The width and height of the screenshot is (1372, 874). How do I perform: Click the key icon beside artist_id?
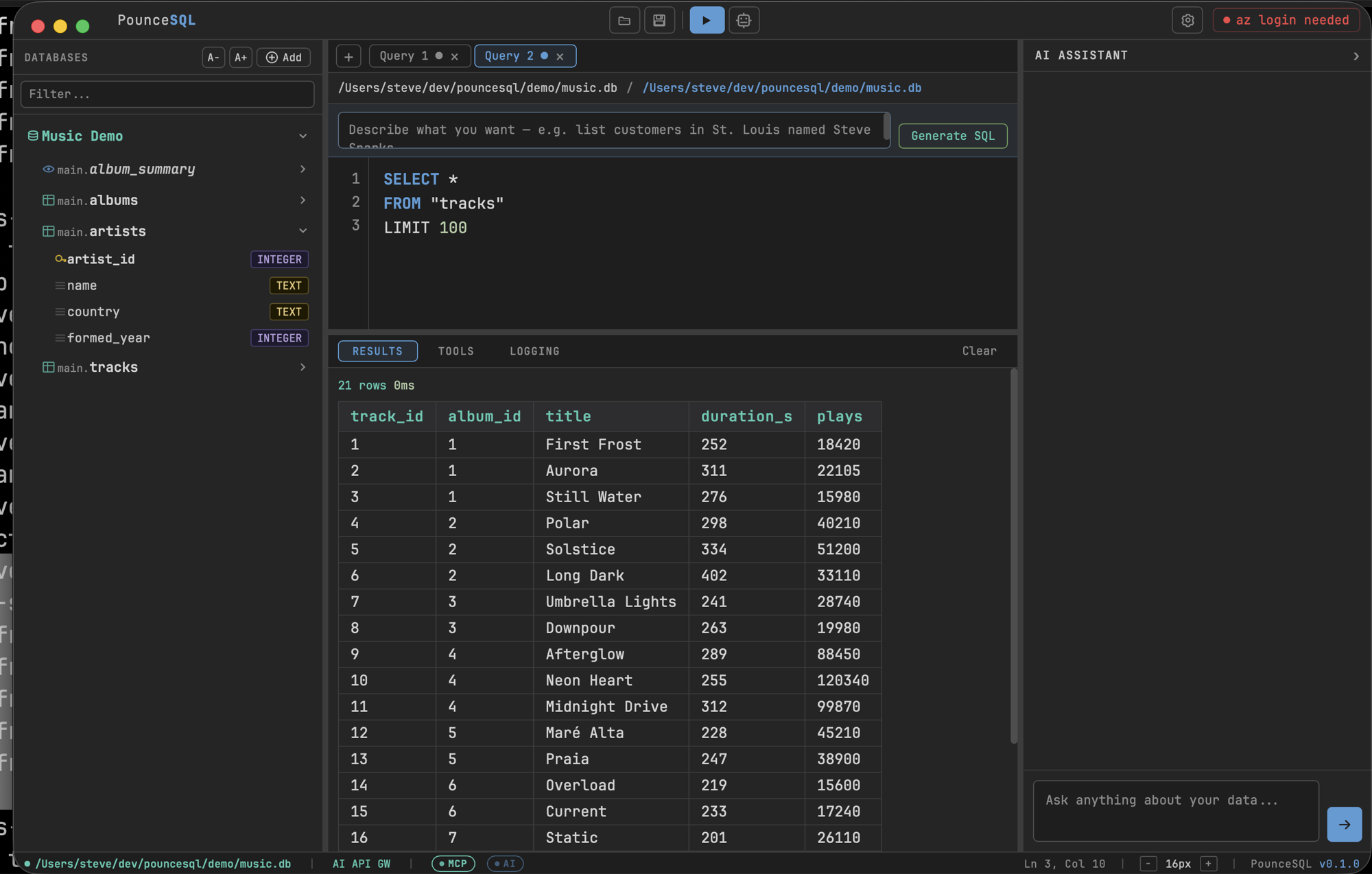click(x=60, y=259)
